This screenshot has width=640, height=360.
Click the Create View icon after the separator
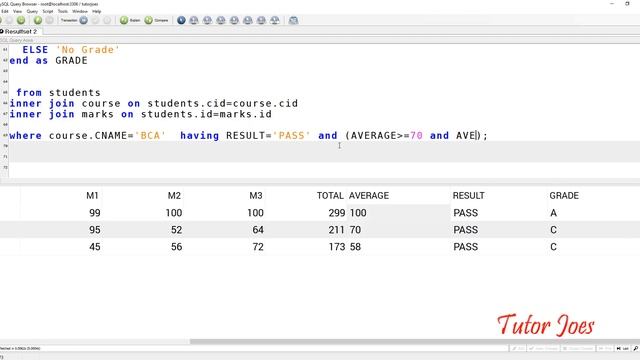click(293, 20)
